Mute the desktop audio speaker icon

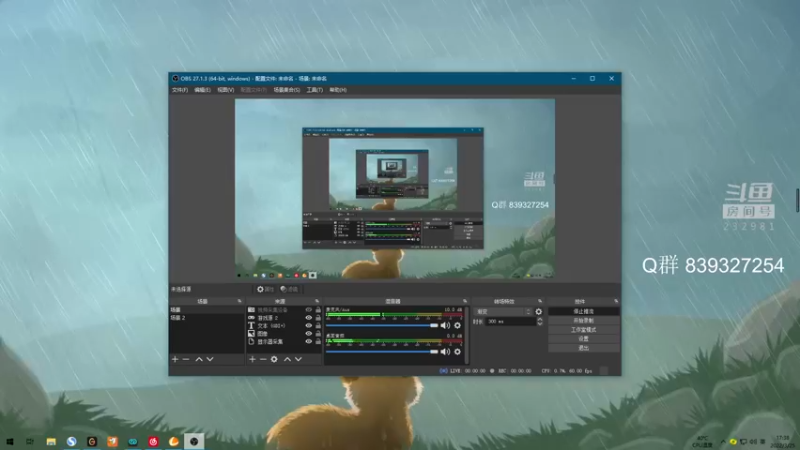445,352
